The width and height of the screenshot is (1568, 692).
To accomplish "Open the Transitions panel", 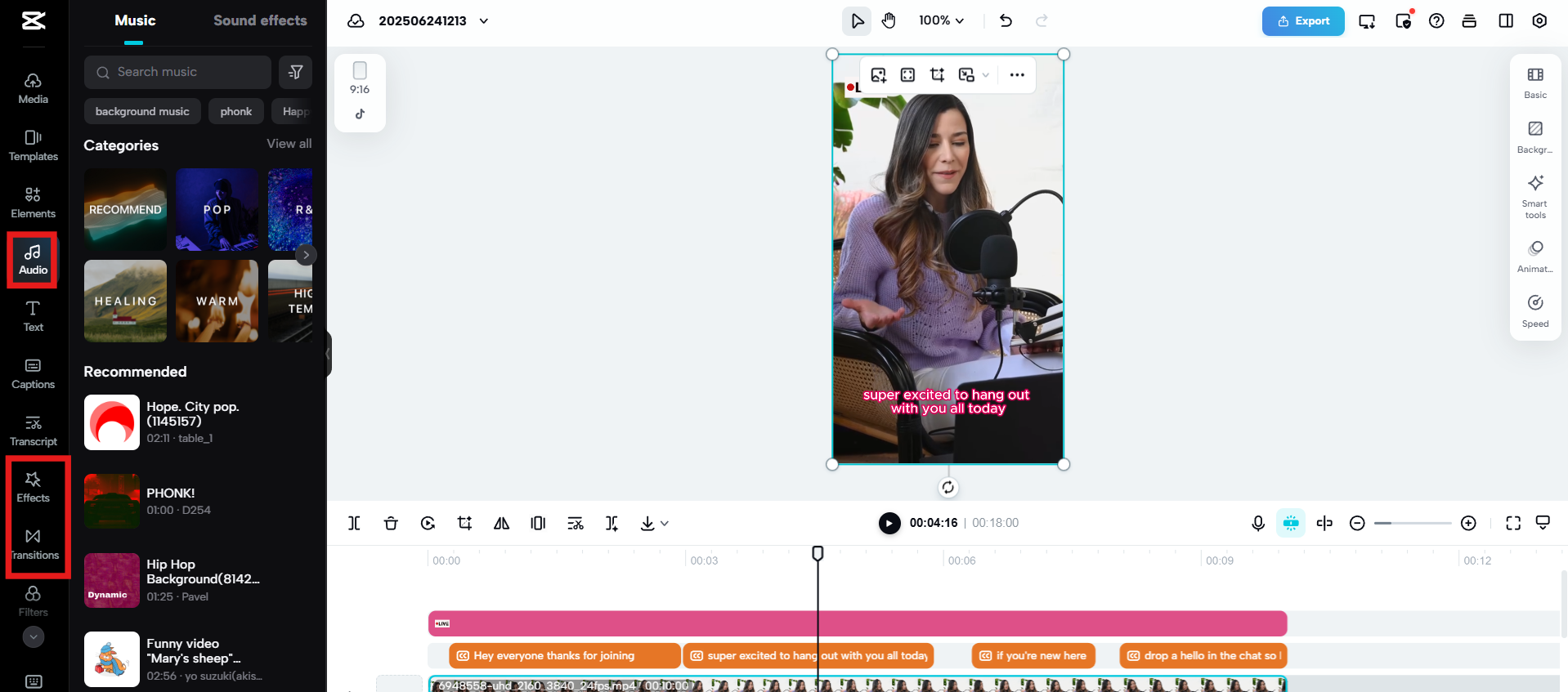I will pyautogui.click(x=33, y=544).
